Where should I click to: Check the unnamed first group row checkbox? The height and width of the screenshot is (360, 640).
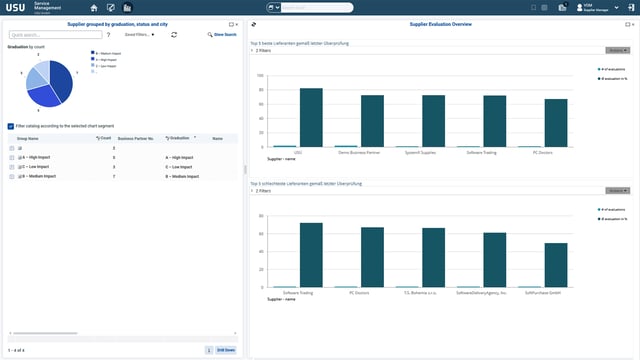12,149
